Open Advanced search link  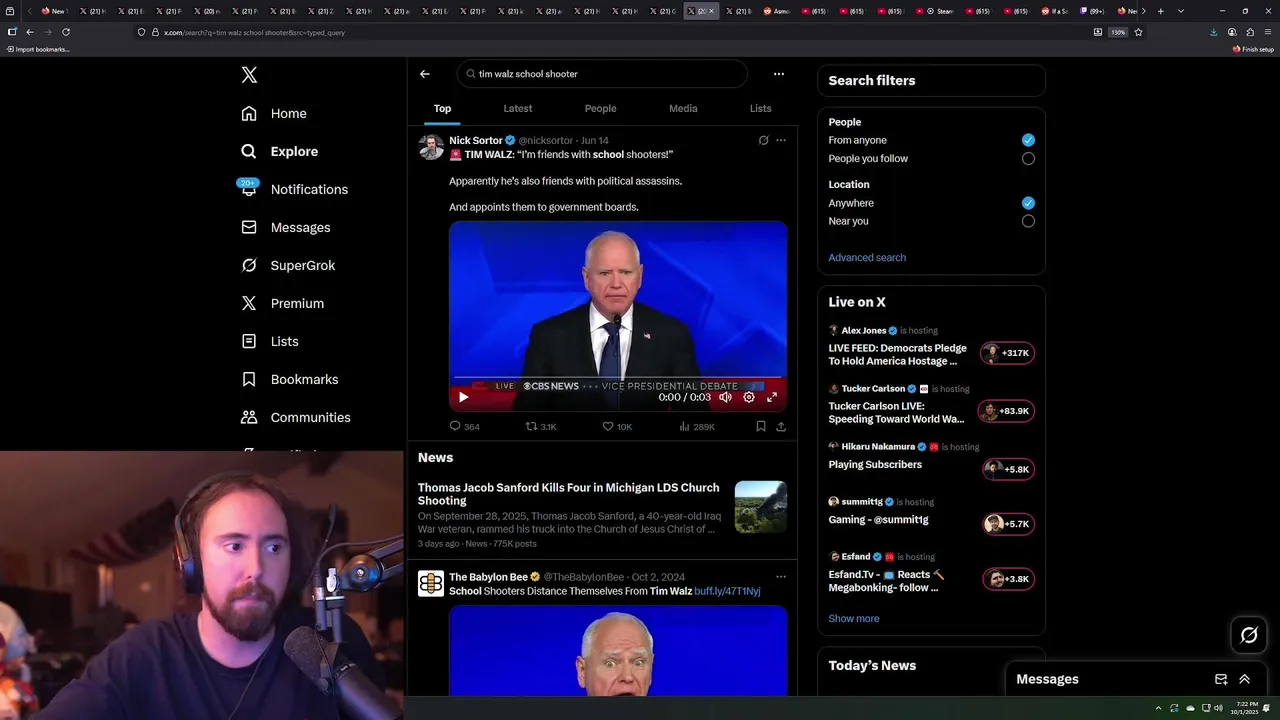[867, 257]
